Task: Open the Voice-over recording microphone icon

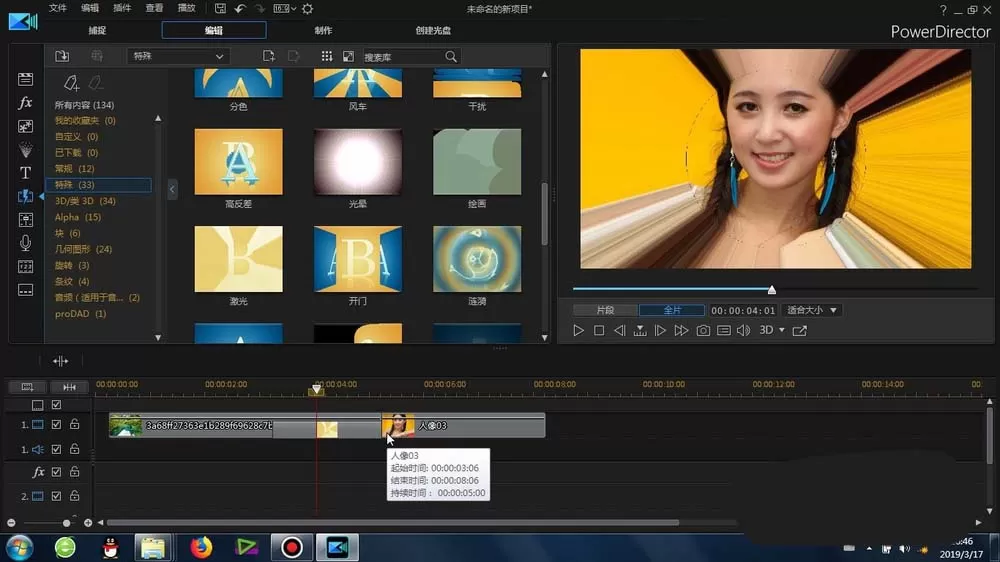Action: (x=25, y=242)
